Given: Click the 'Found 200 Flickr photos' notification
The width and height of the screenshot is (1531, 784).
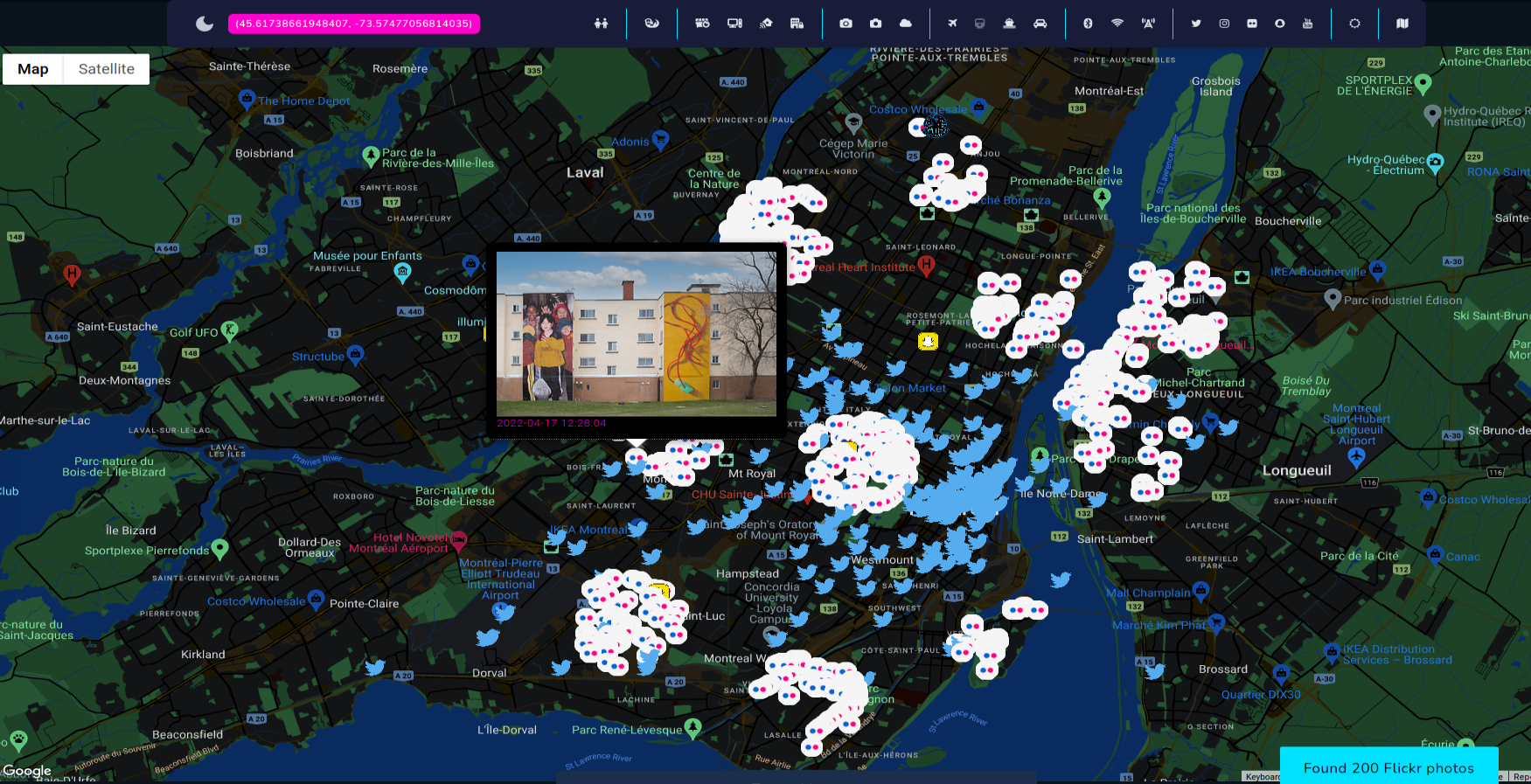Looking at the screenshot, I should (x=1388, y=767).
